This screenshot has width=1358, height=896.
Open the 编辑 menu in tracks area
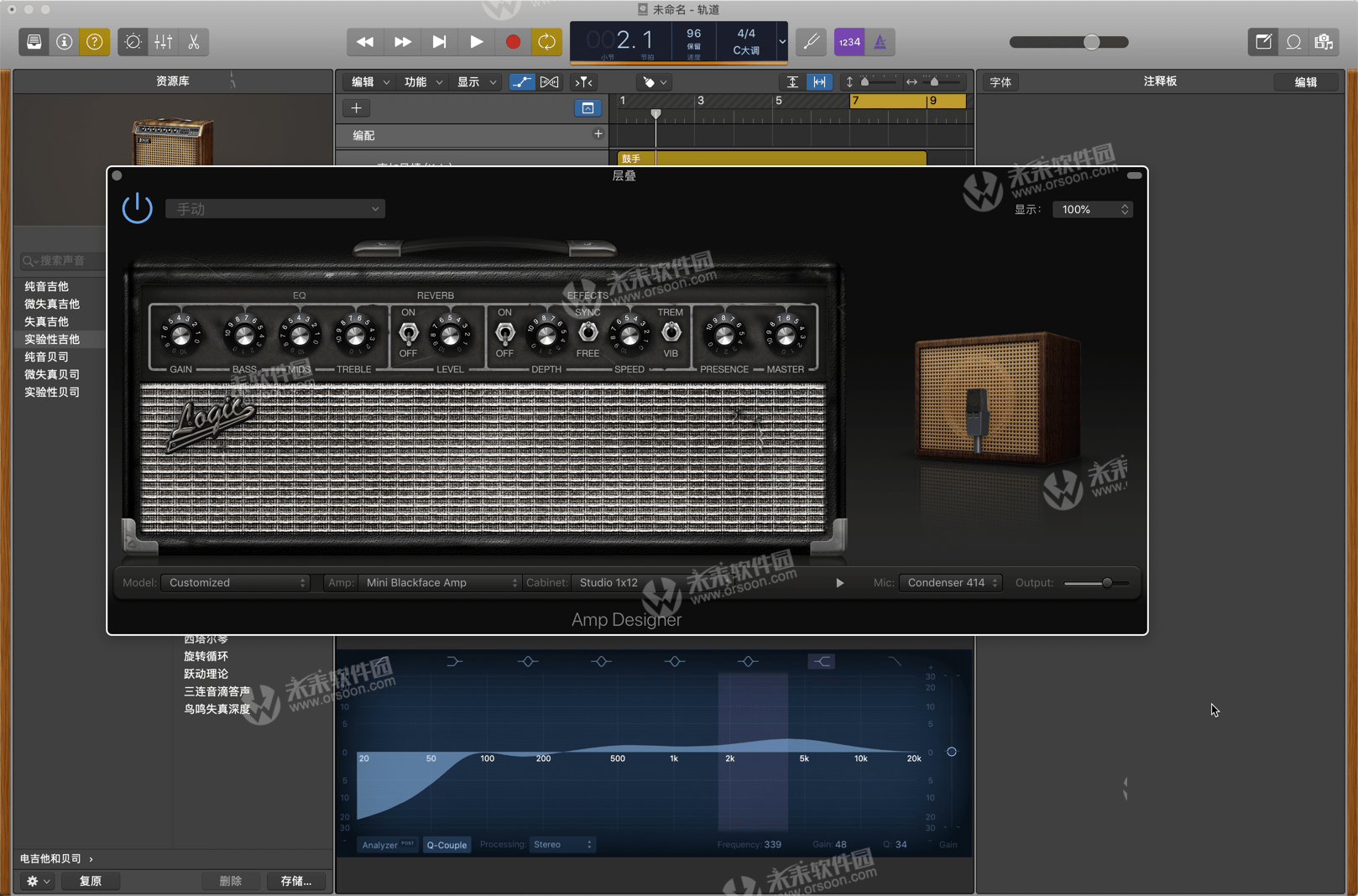coord(370,82)
